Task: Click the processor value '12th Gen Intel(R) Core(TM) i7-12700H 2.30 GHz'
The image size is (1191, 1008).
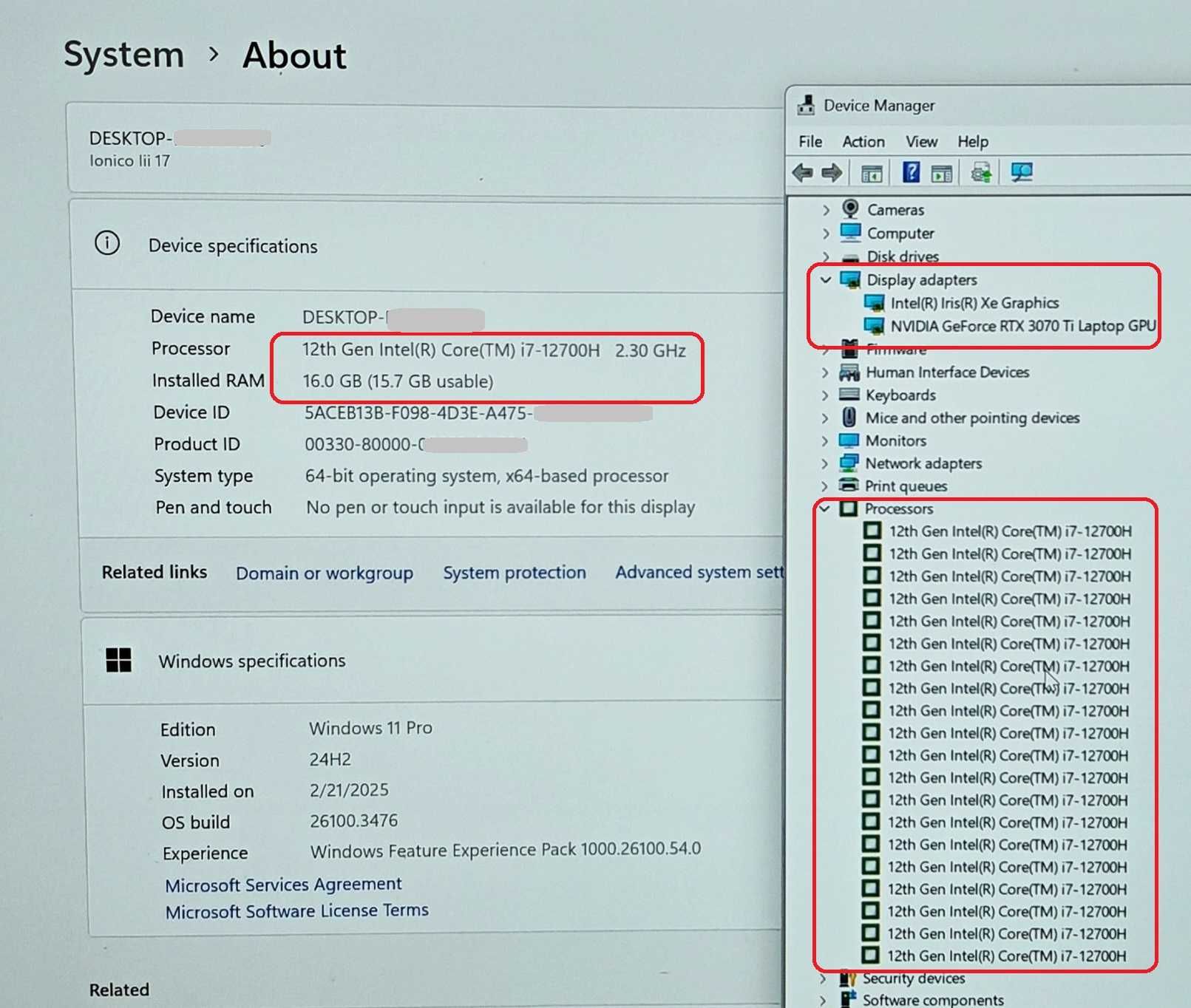Action: 494,350
